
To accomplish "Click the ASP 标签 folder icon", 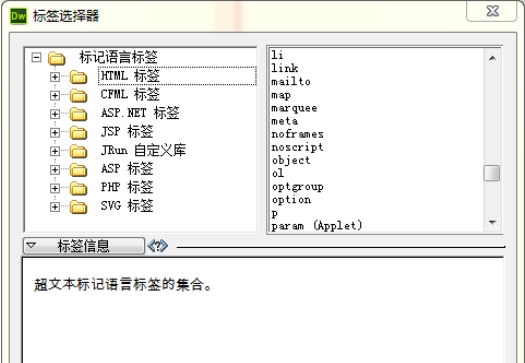I will pyautogui.click(x=78, y=170).
